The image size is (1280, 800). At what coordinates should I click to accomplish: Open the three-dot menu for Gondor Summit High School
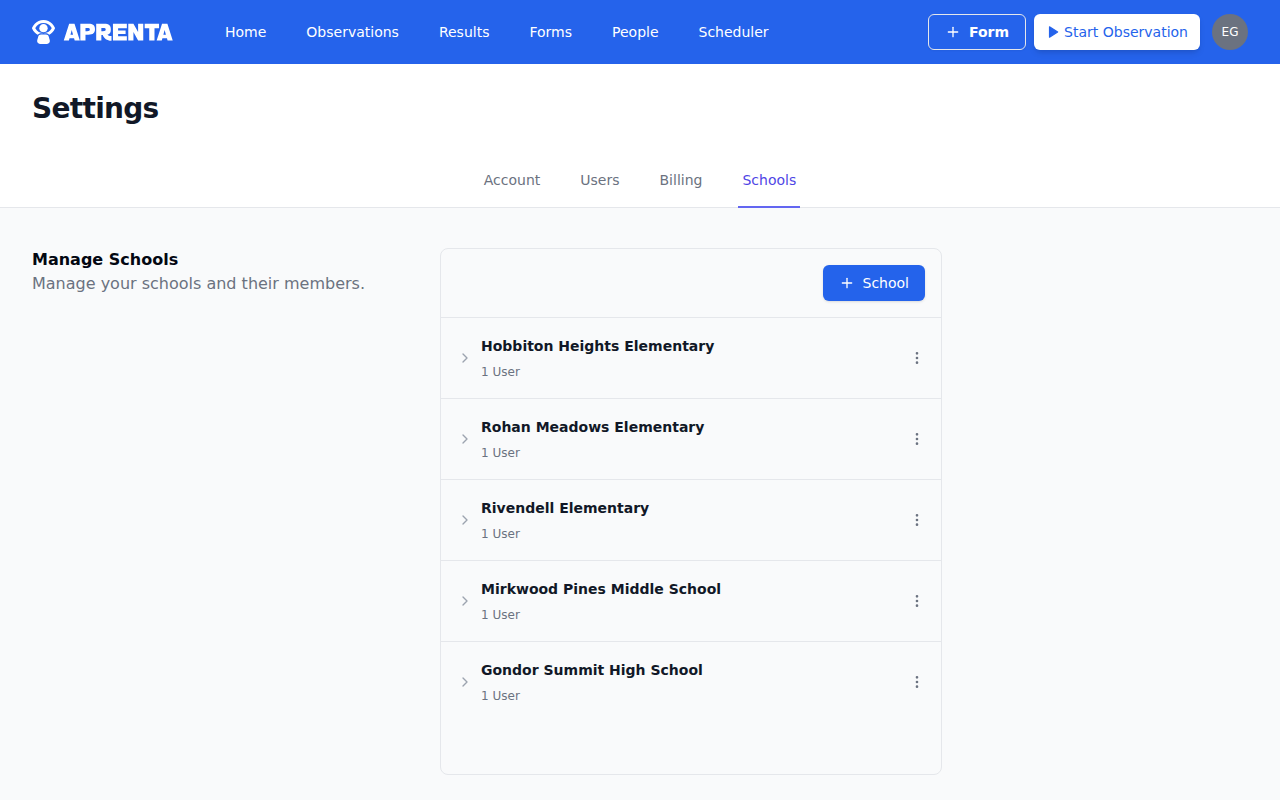click(x=917, y=681)
